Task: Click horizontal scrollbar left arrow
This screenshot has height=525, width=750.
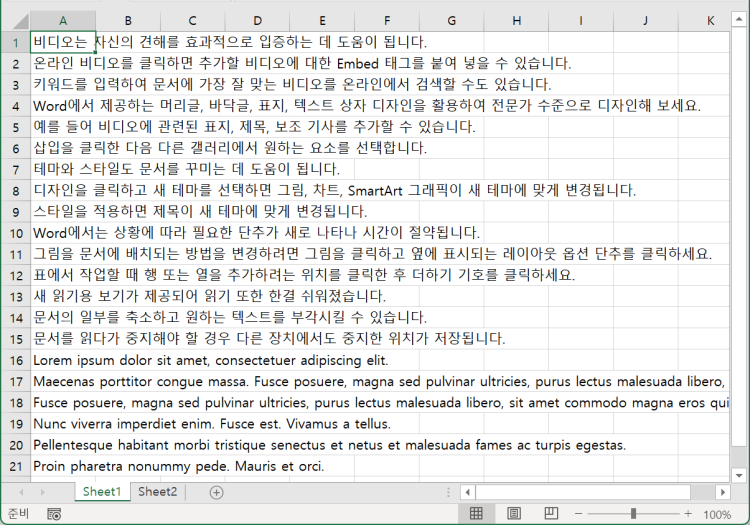Action: pyautogui.click(x=467, y=492)
